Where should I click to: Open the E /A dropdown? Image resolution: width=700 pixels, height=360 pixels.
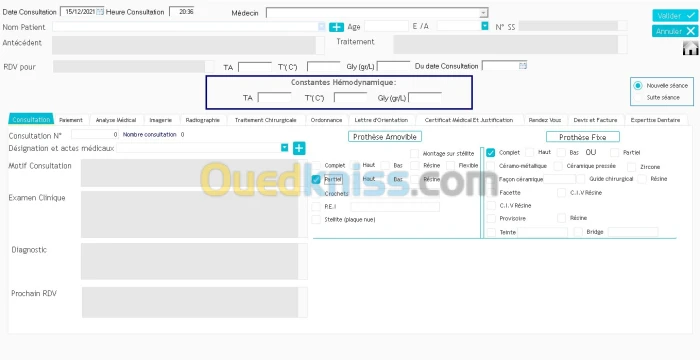coord(485,26)
